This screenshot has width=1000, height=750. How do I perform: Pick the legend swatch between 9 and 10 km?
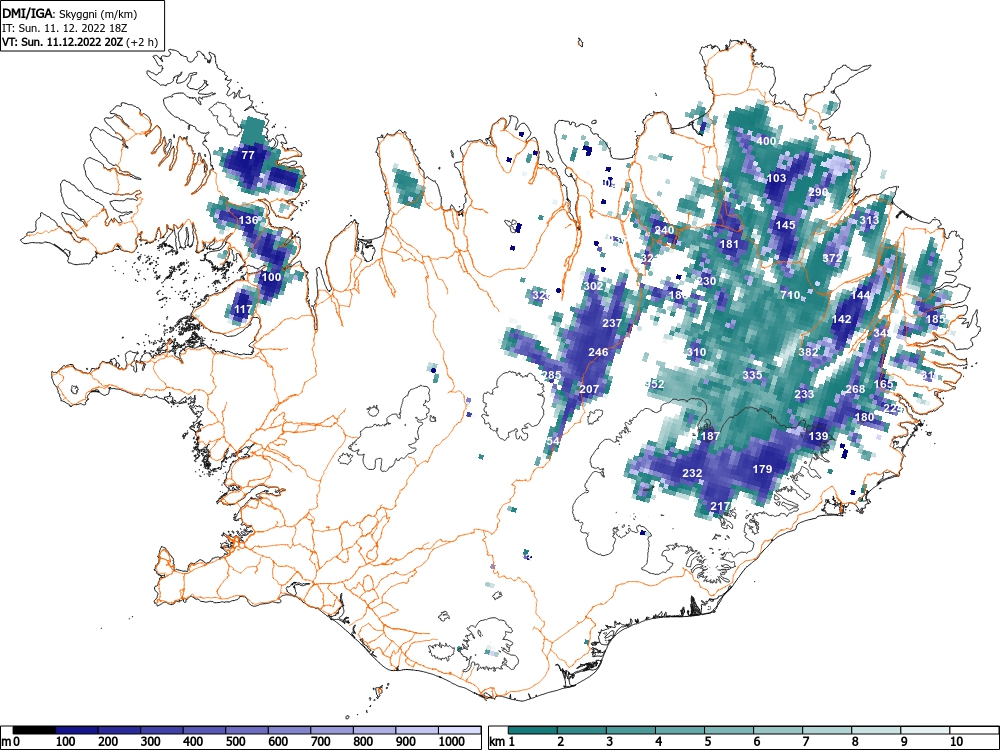click(925, 730)
